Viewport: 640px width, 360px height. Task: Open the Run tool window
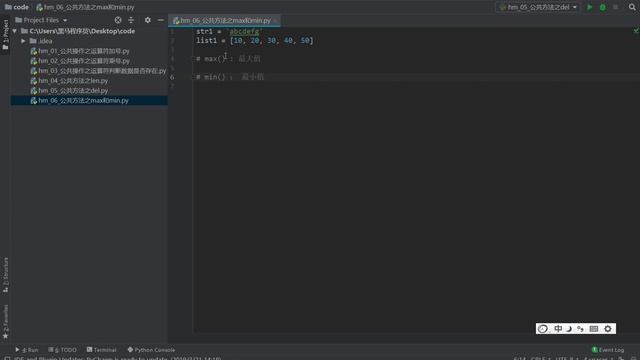click(x=27, y=350)
